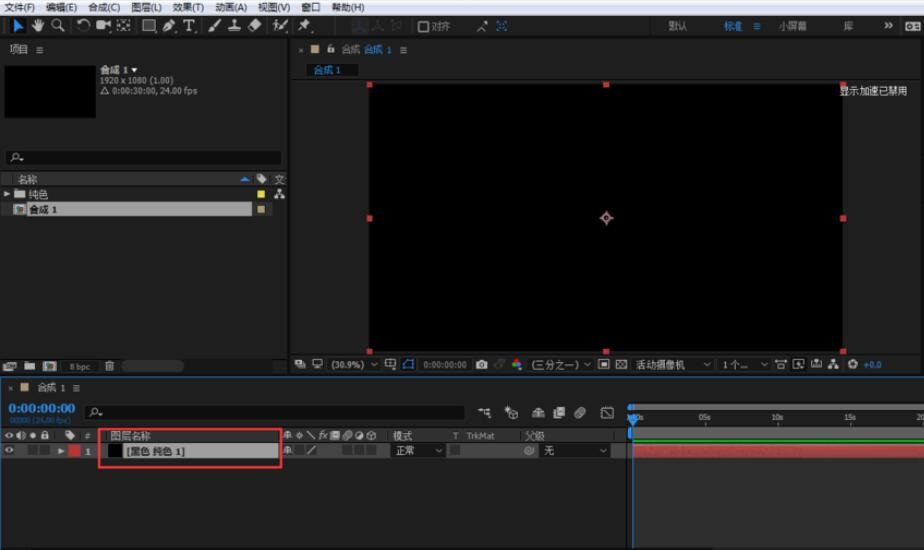Click the yellow label of 纯色 folder

click(261, 194)
